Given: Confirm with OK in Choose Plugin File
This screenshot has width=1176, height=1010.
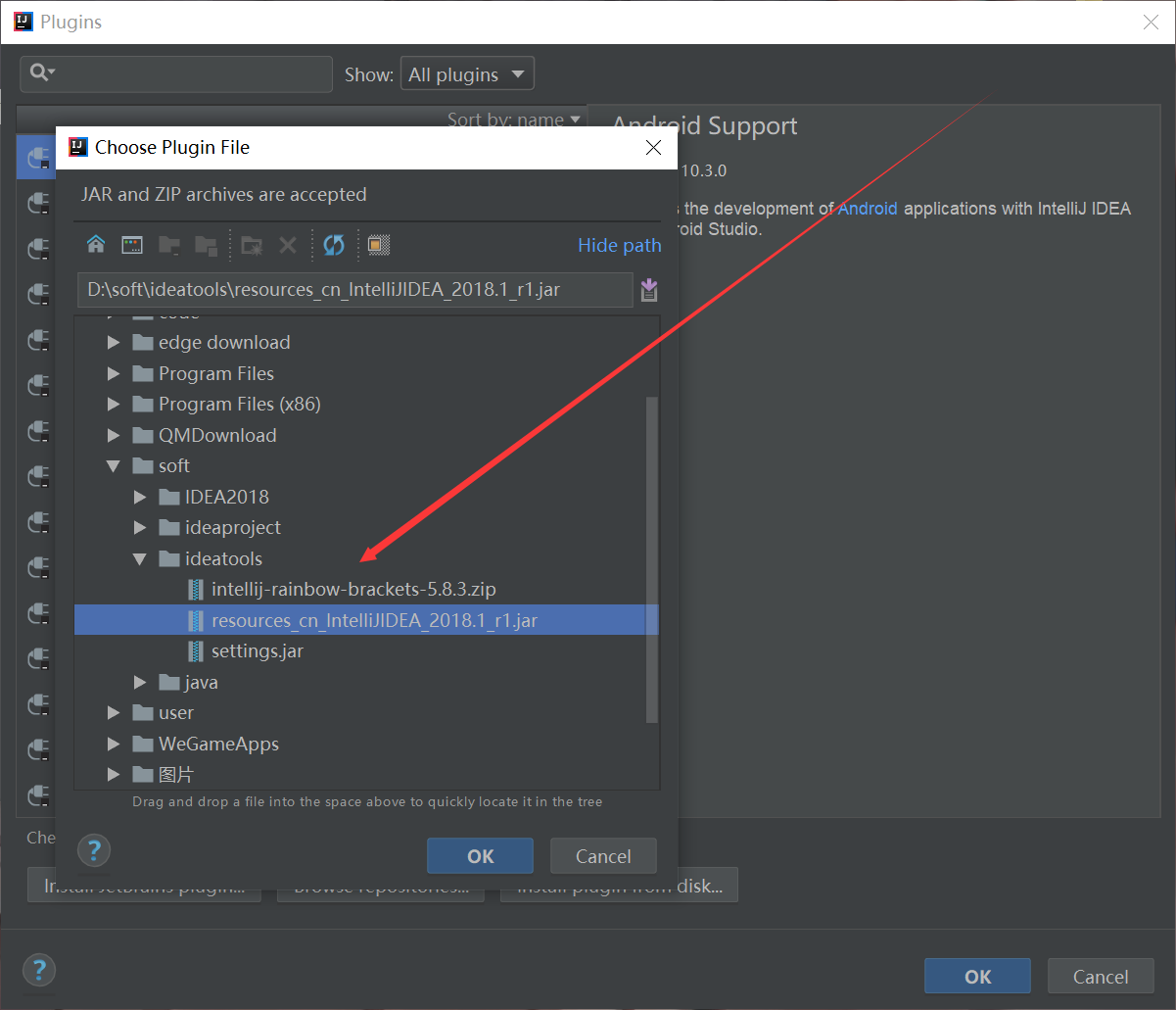Looking at the screenshot, I should click(x=480, y=856).
